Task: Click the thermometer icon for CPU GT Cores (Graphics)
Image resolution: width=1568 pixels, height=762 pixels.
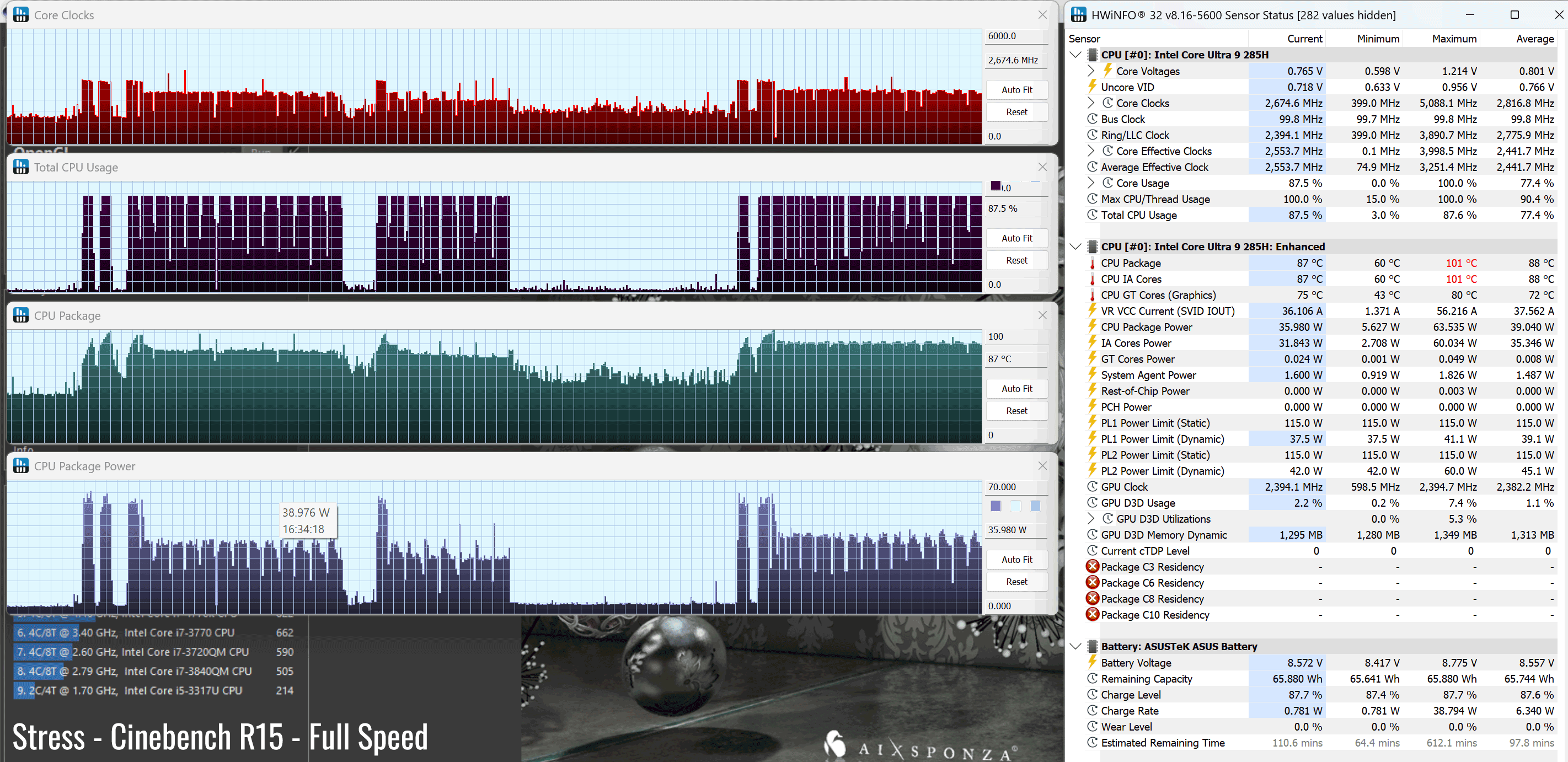Action: click(x=1093, y=294)
